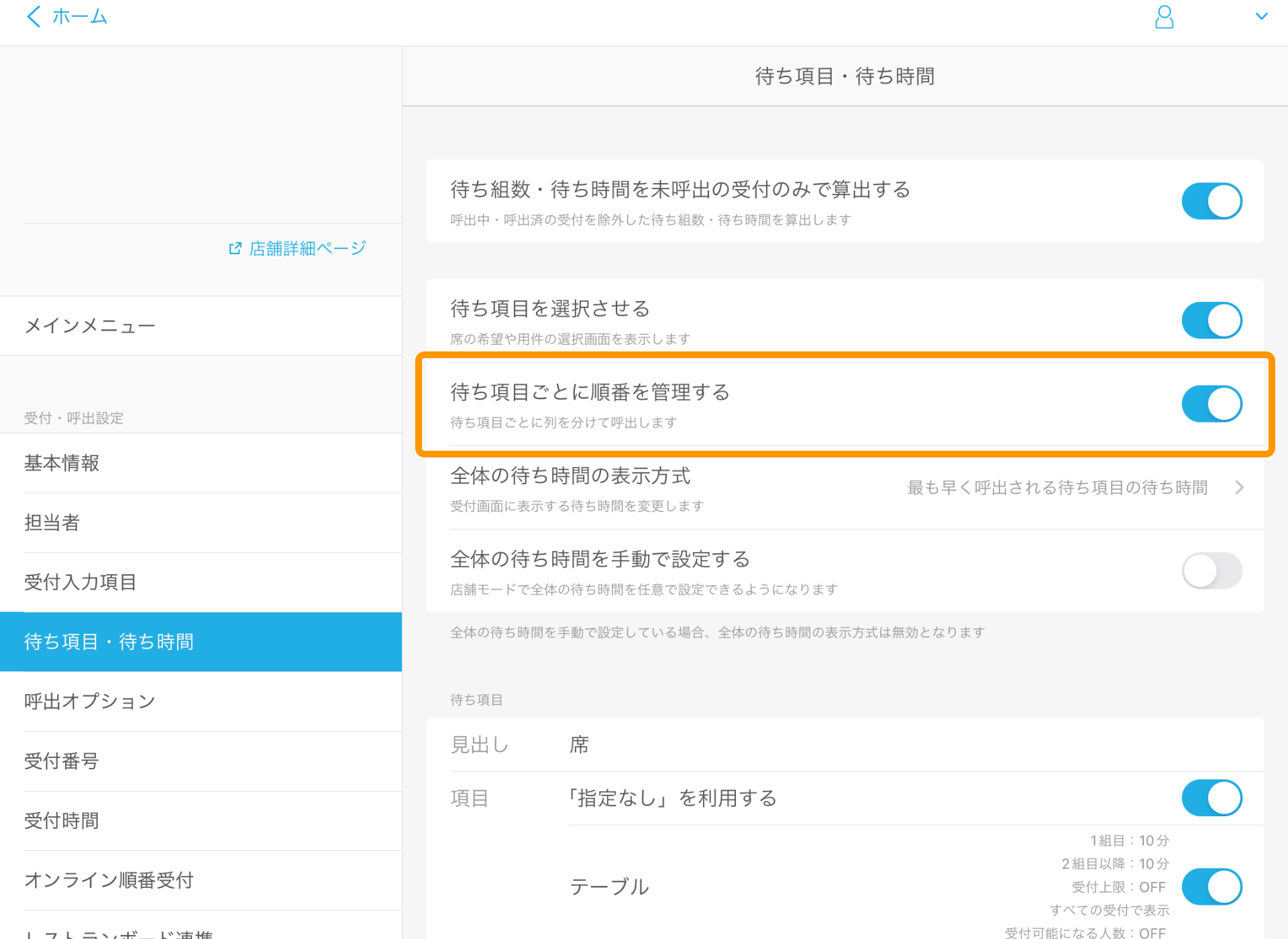Viewport: 1288px width, 939px height.
Task: Go back to ホーム
Action: click(79, 16)
